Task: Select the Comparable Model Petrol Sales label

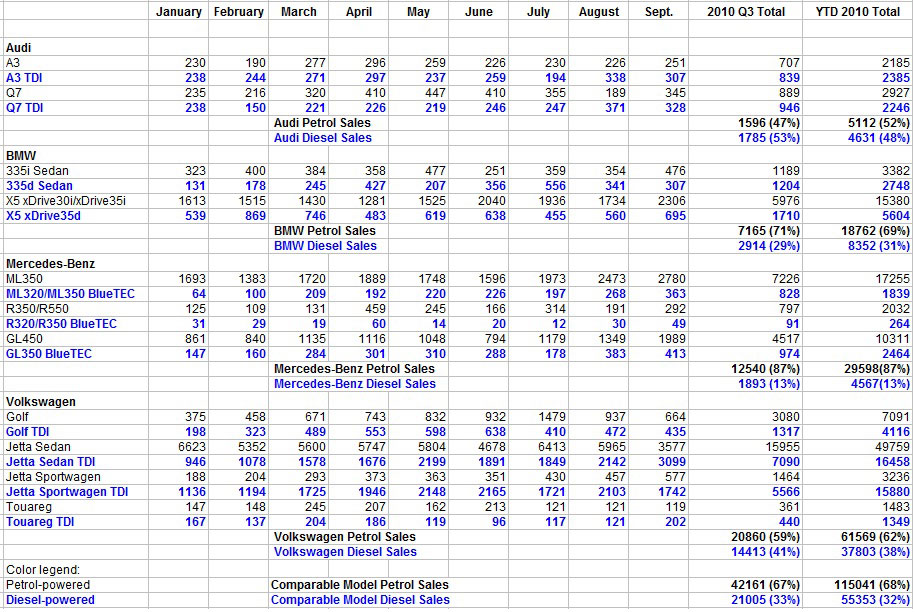Action: (359, 585)
